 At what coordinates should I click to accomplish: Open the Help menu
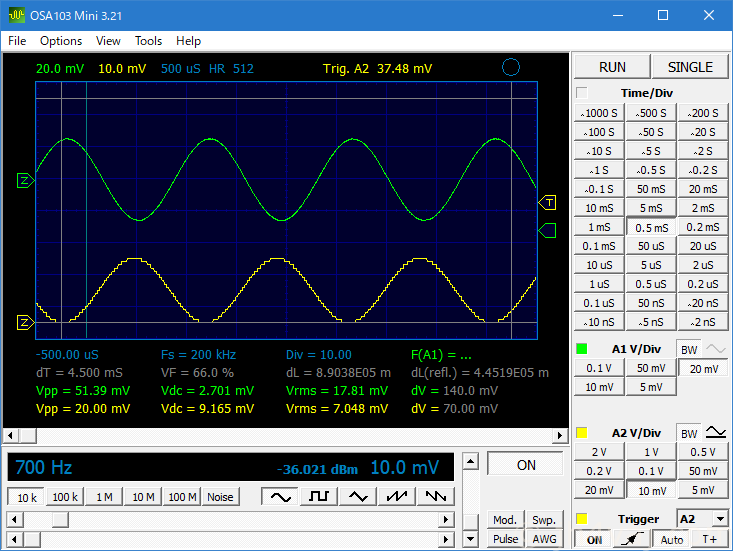(188, 41)
